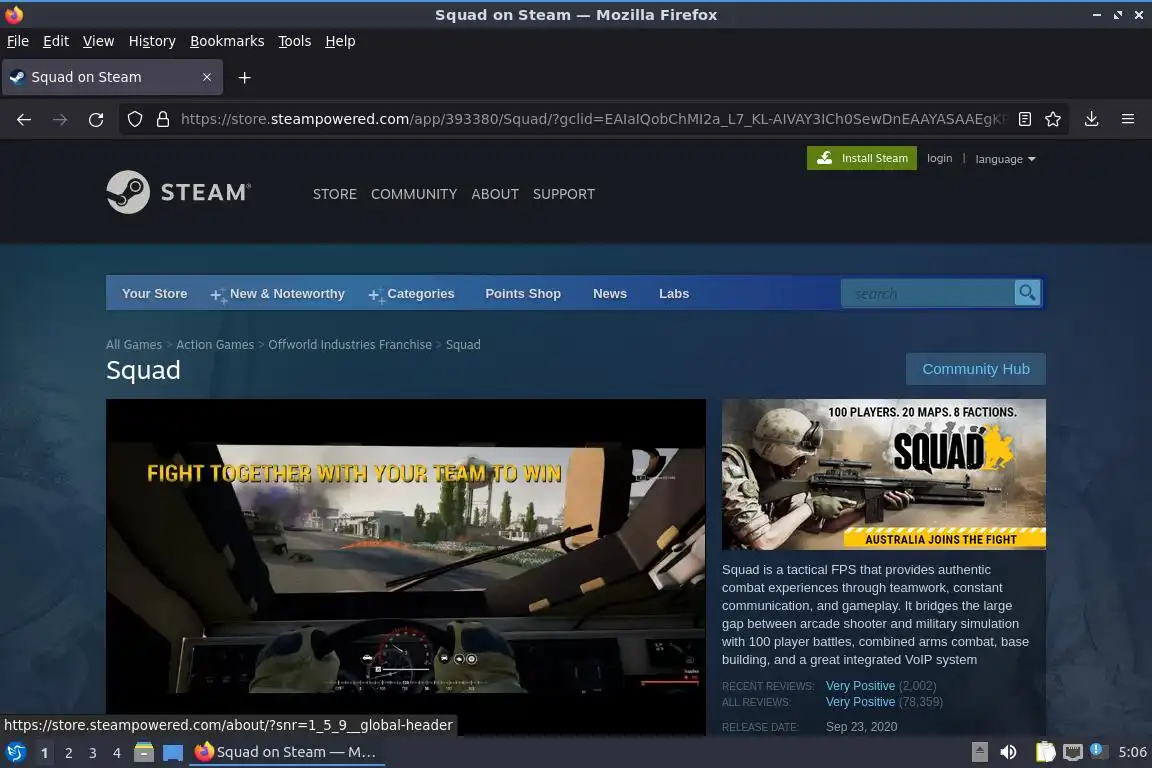1152x768 pixels.
Task: Click the Squad on Steam taskbar window entry
Action: click(x=287, y=752)
